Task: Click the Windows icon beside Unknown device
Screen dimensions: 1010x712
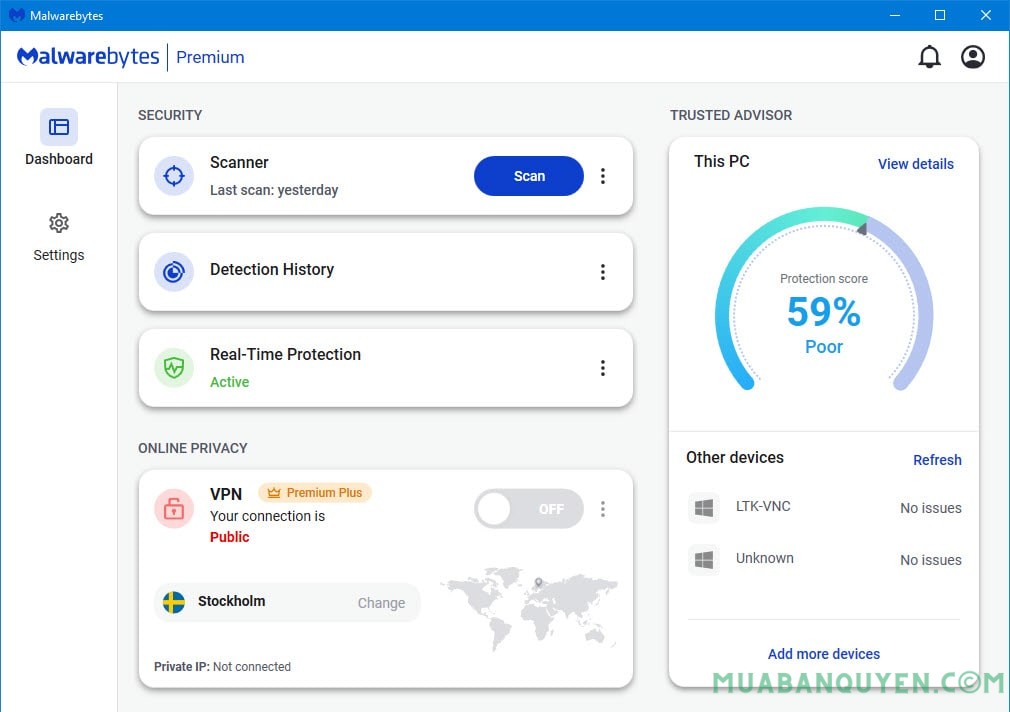Action: click(x=704, y=559)
